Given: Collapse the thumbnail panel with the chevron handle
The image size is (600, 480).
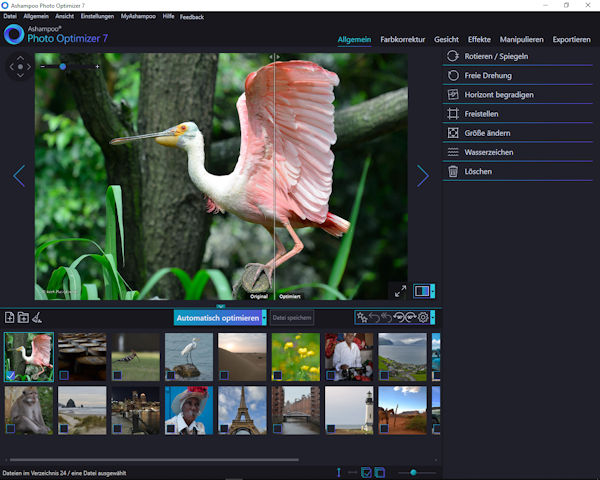Looking at the screenshot, I should click(221, 306).
